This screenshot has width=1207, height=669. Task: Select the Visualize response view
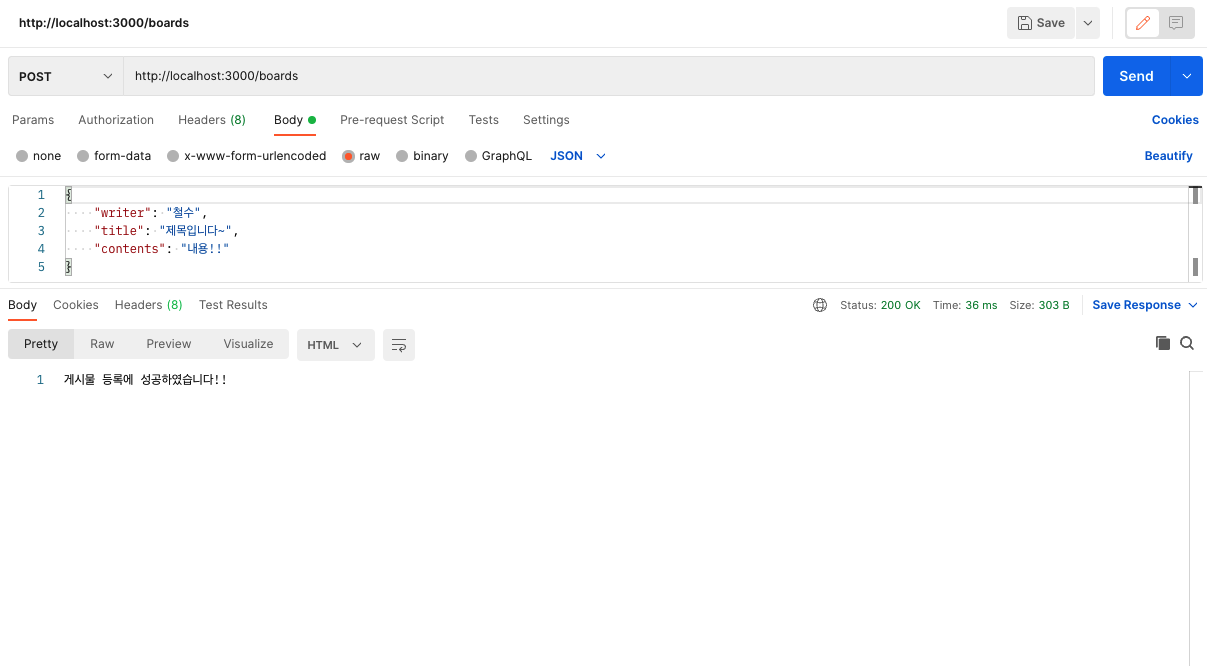coord(248,344)
